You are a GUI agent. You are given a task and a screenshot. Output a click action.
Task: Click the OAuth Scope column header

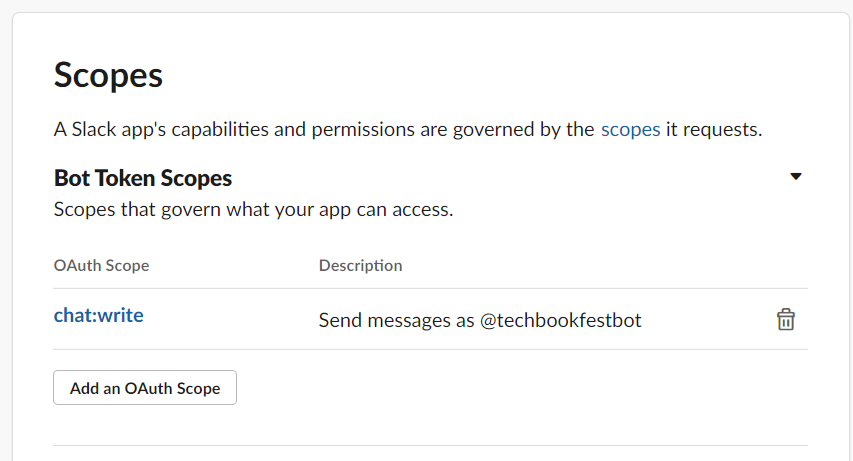click(x=101, y=265)
